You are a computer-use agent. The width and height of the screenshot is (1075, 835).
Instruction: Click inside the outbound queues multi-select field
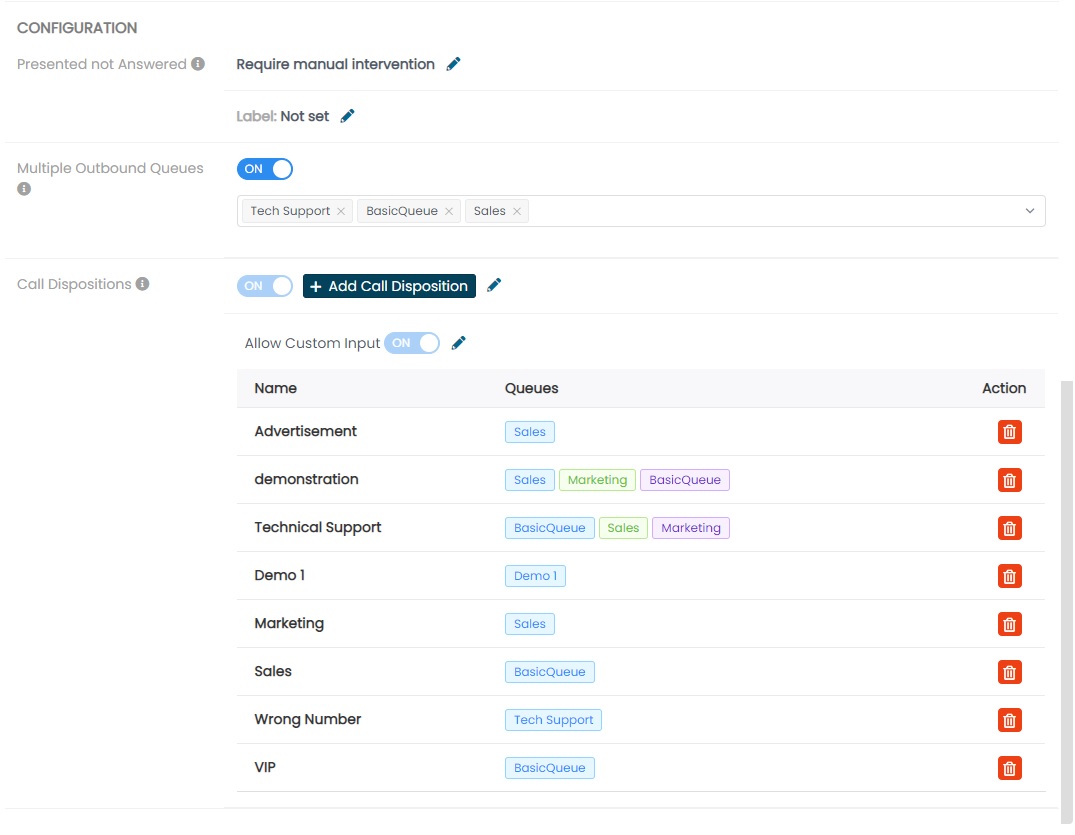(641, 210)
